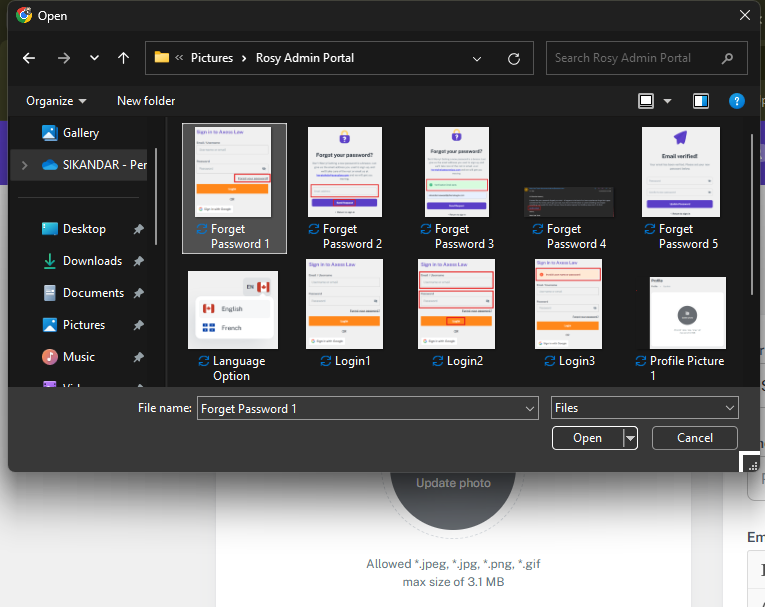Screen dimensions: 765x607
Task: Click the Back navigation arrow
Action: [29, 58]
